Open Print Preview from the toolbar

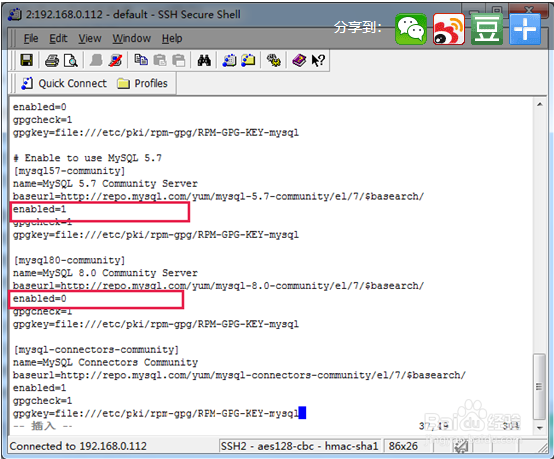[71, 60]
